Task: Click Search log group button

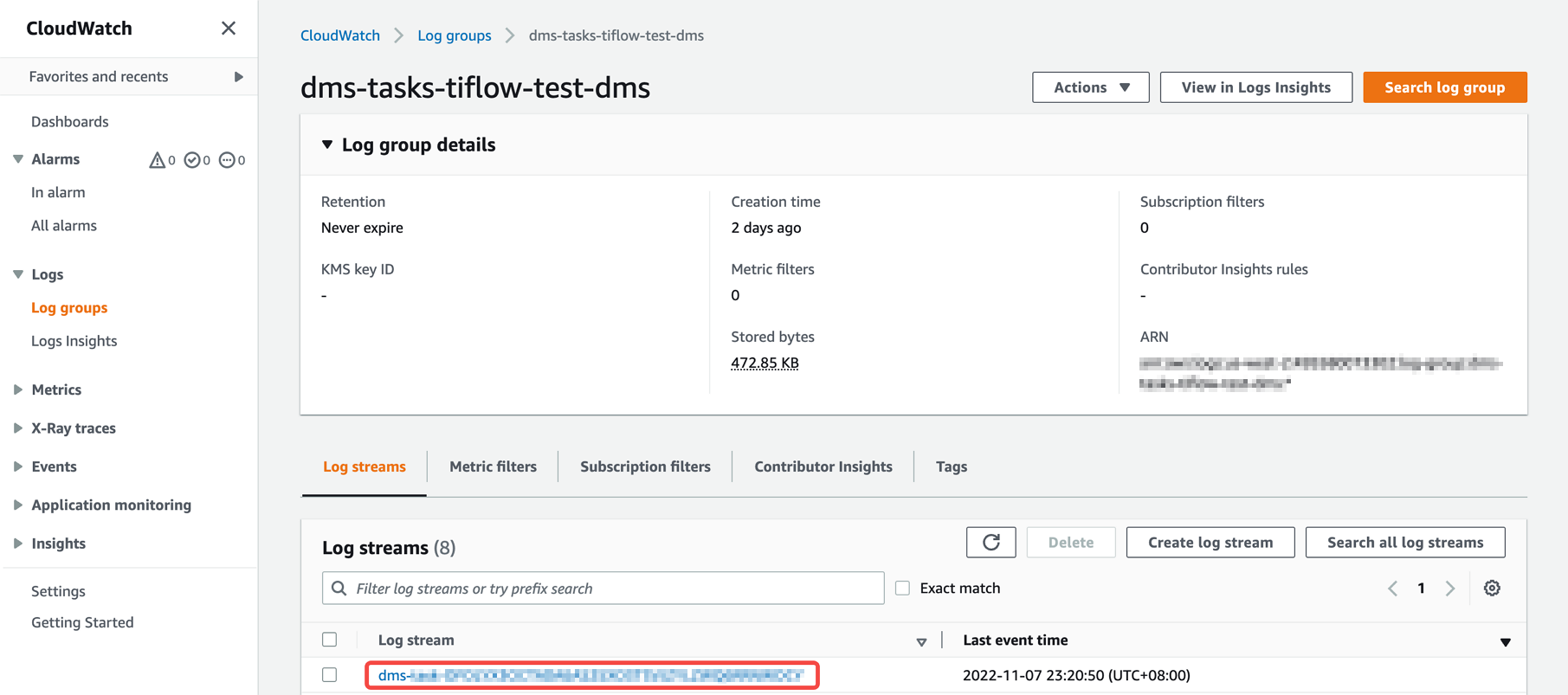Action: pyautogui.click(x=1445, y=87)
